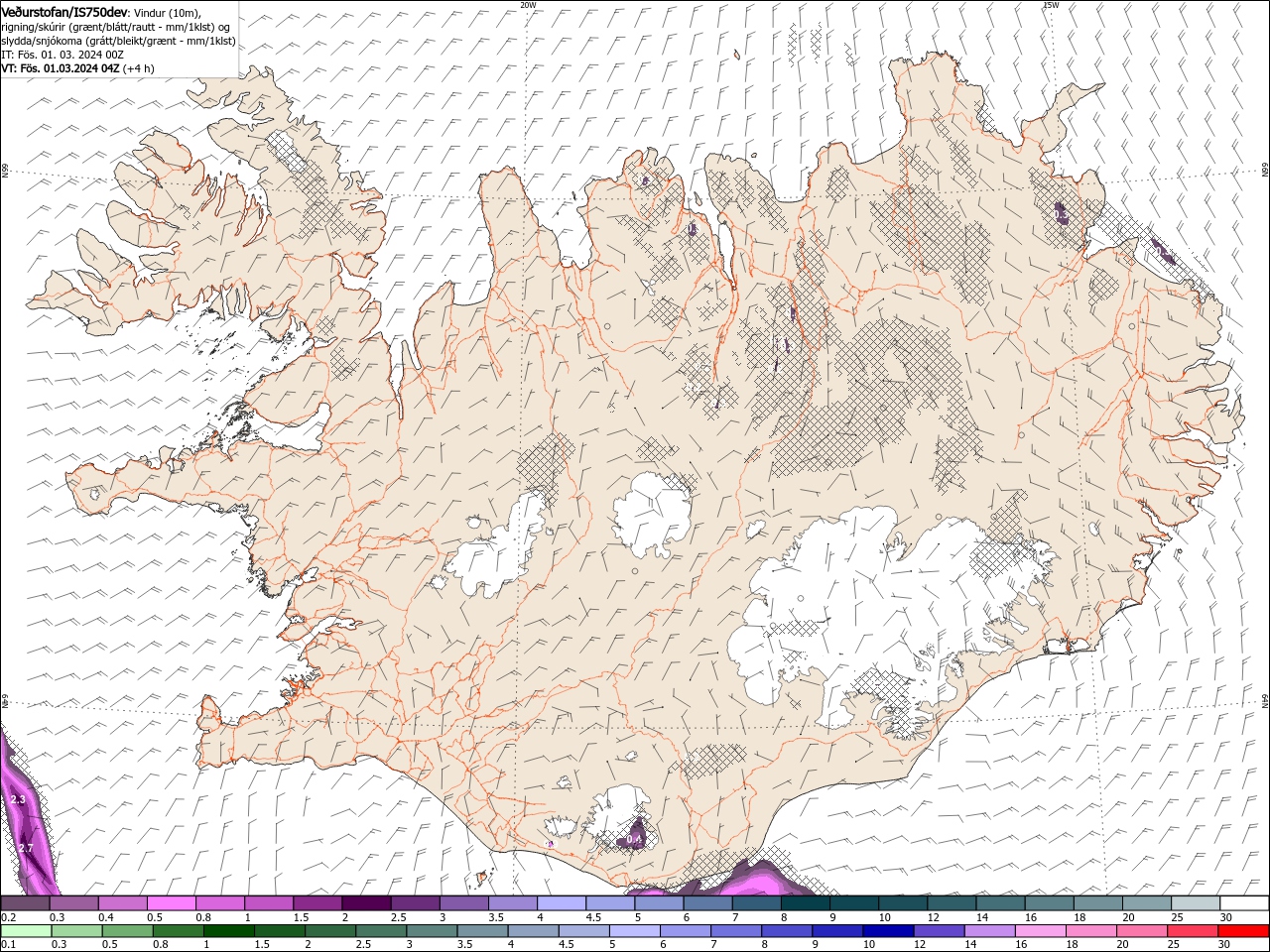Click the 15W longitude label
Screen dimensions: 1270x952
[x=1051, y=5]
